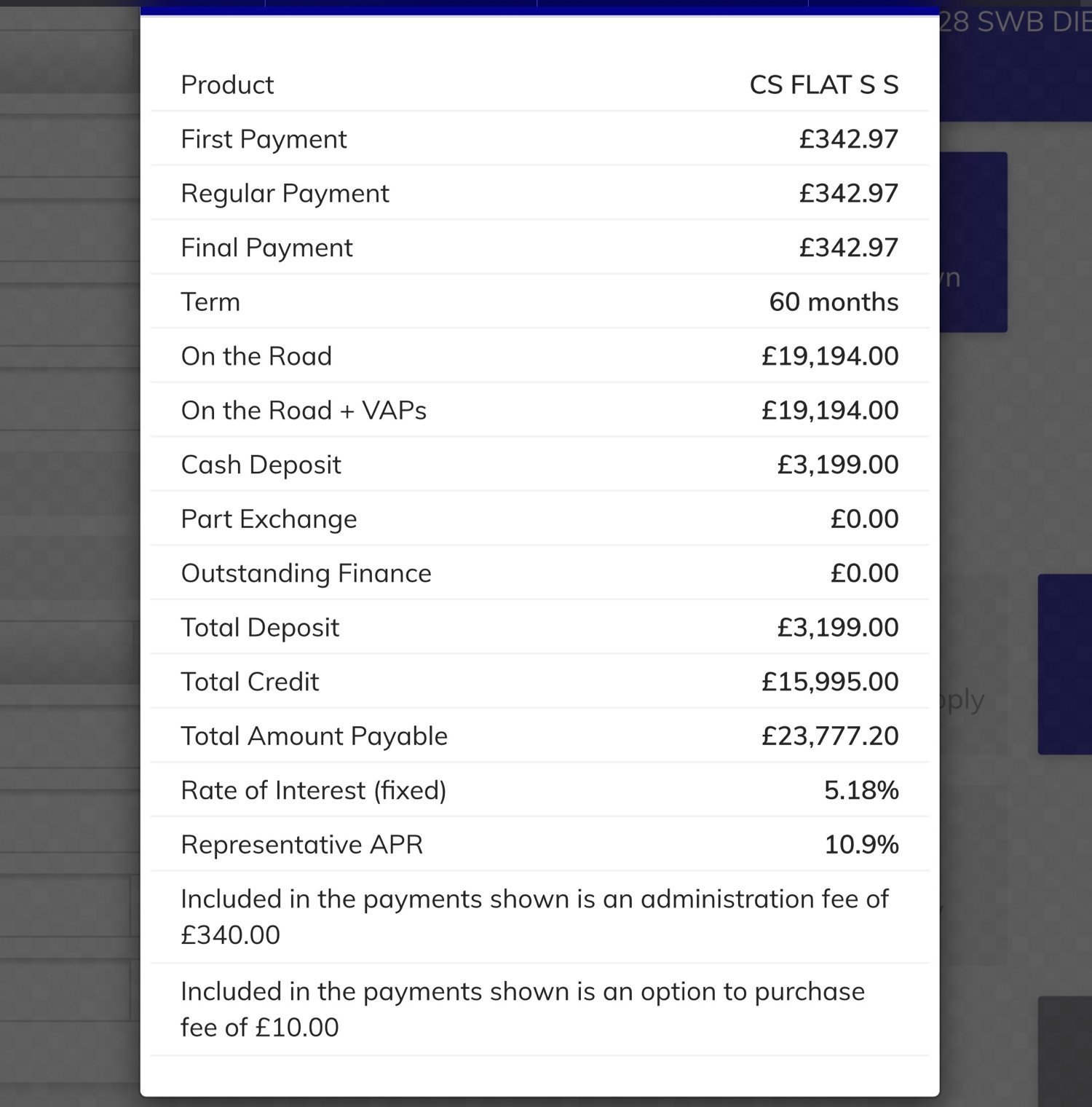Image resolution: width=1092 pixels, height=1107 pixels.
Task: Select the CS FLAT S S product value
Action: pyautogui.click(x=823, y=84)
